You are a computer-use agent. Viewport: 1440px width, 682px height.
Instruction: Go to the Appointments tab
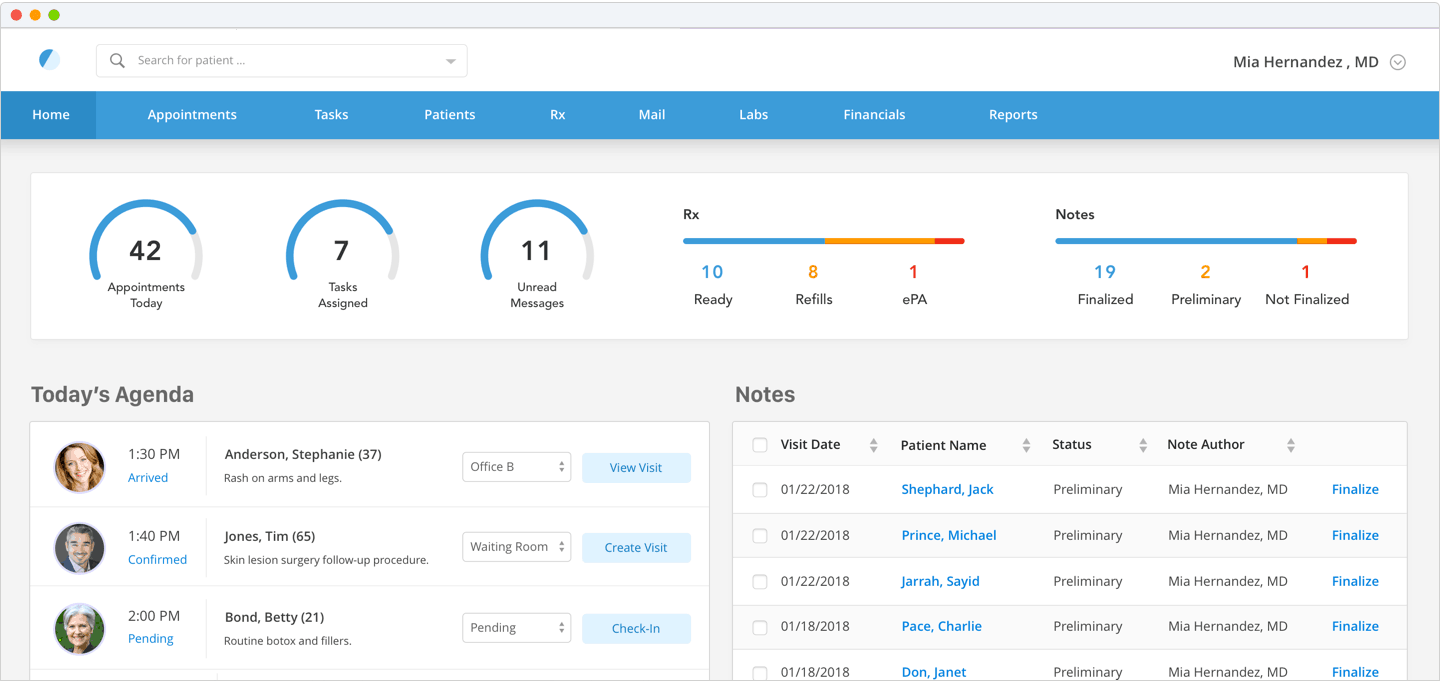[x=192, y=115]
